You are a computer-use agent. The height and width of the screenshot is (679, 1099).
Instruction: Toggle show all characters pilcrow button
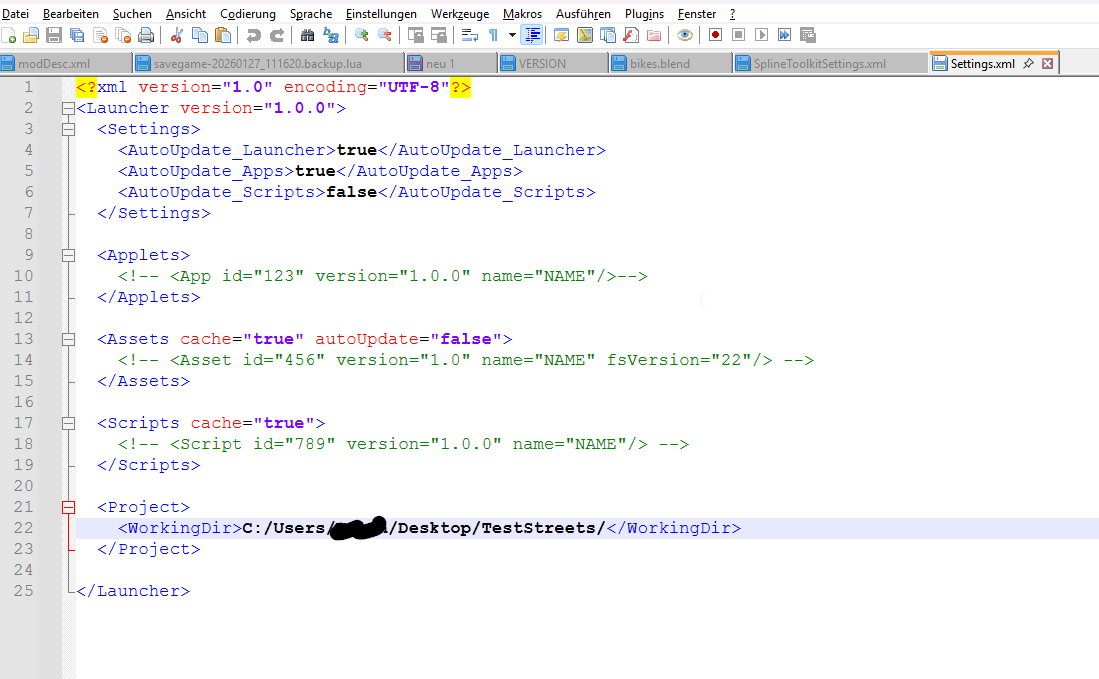point(493,35)
